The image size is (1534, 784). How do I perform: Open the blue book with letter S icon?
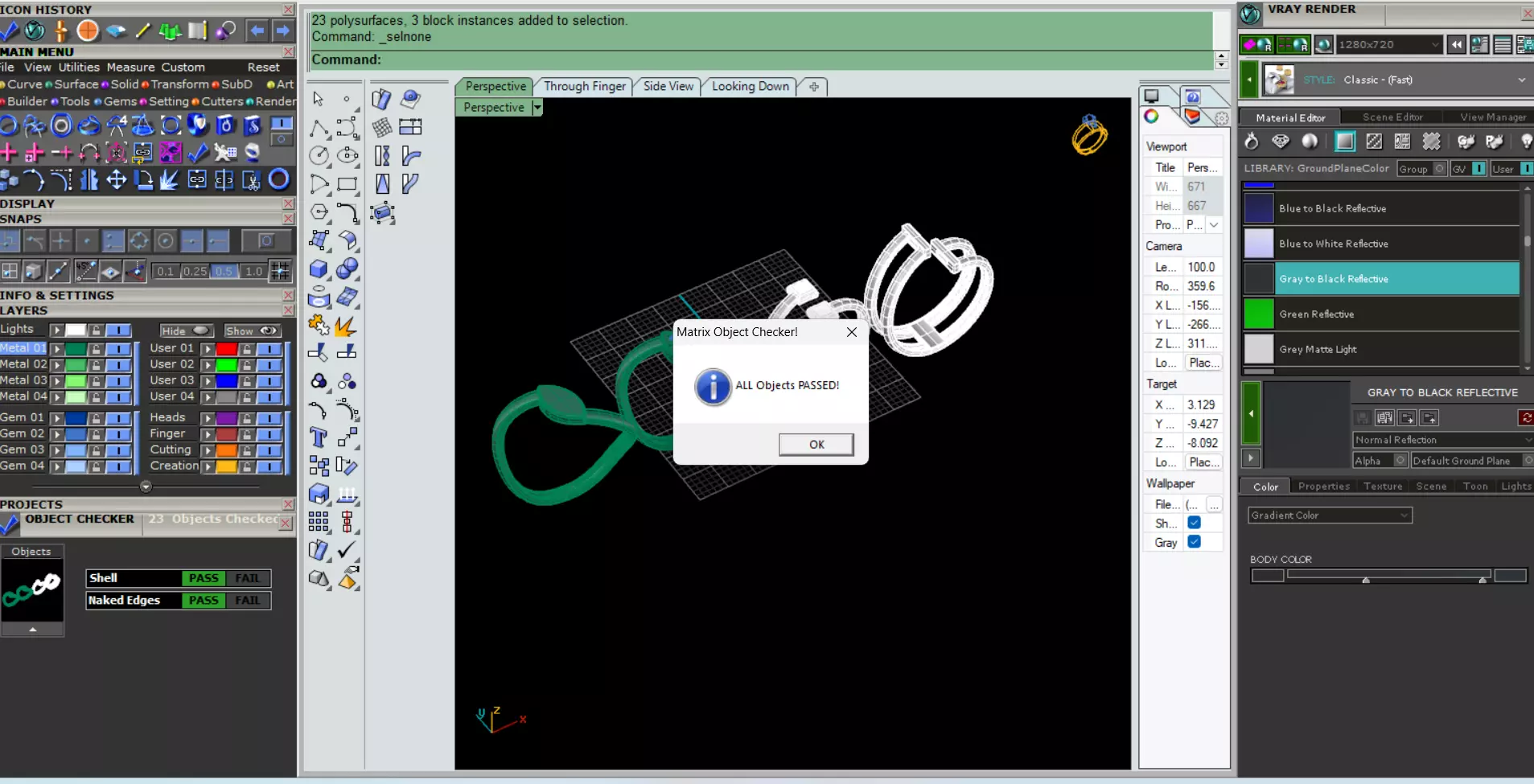tap(253, 125)
